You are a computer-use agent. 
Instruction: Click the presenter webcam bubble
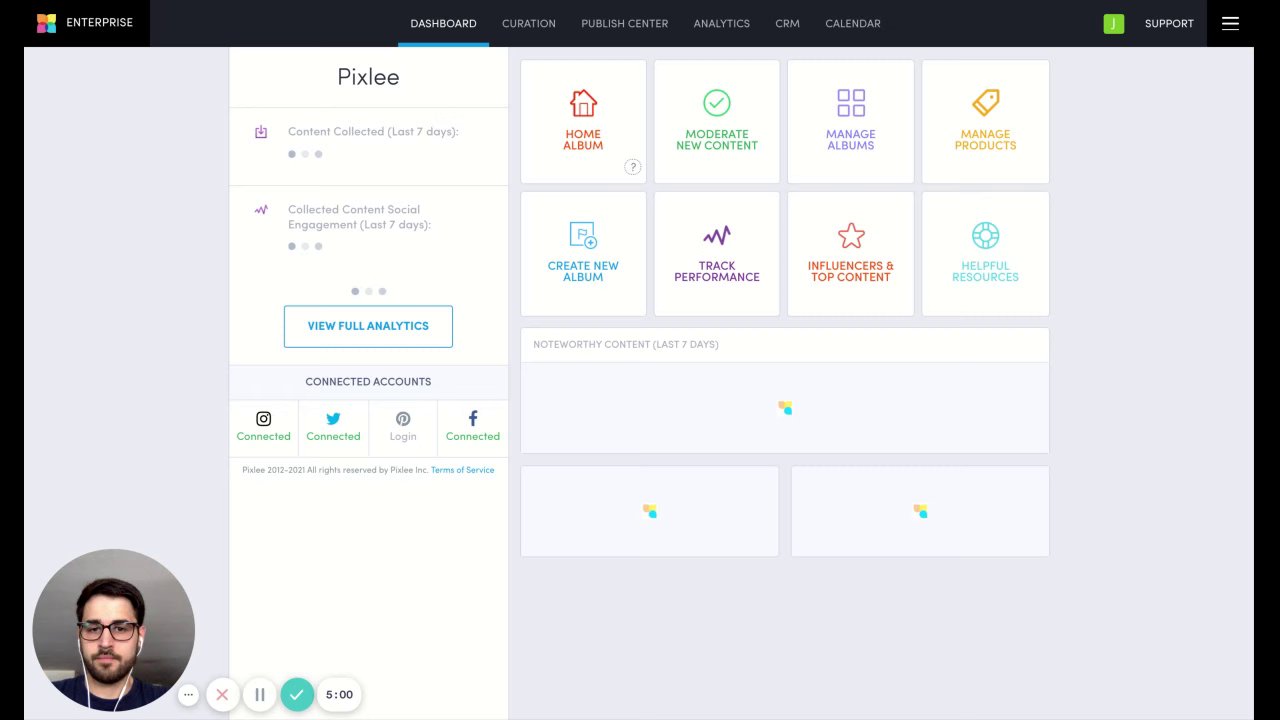pyautogui.click(x=114, y=630)
